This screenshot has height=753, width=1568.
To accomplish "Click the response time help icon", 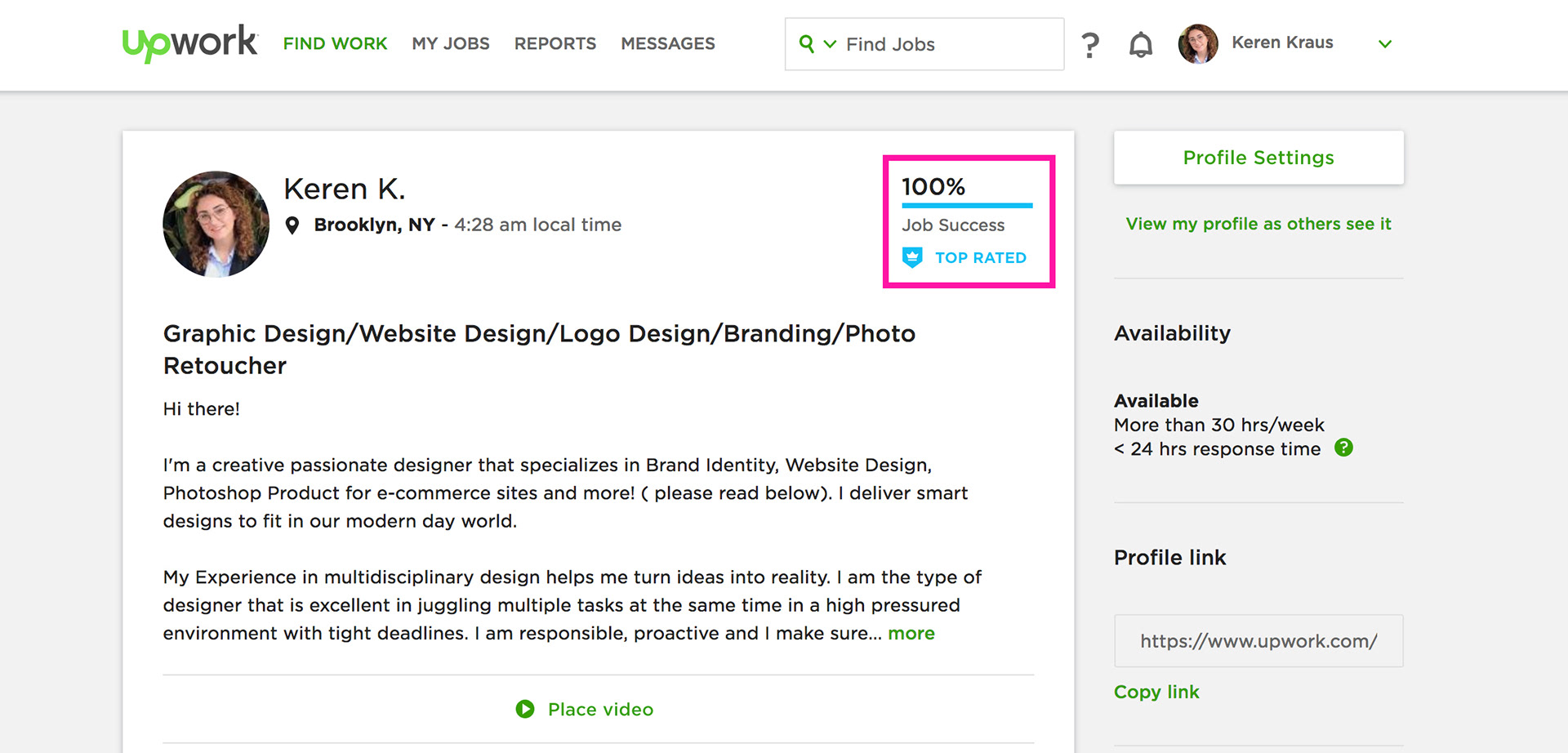I will 1343,448.
